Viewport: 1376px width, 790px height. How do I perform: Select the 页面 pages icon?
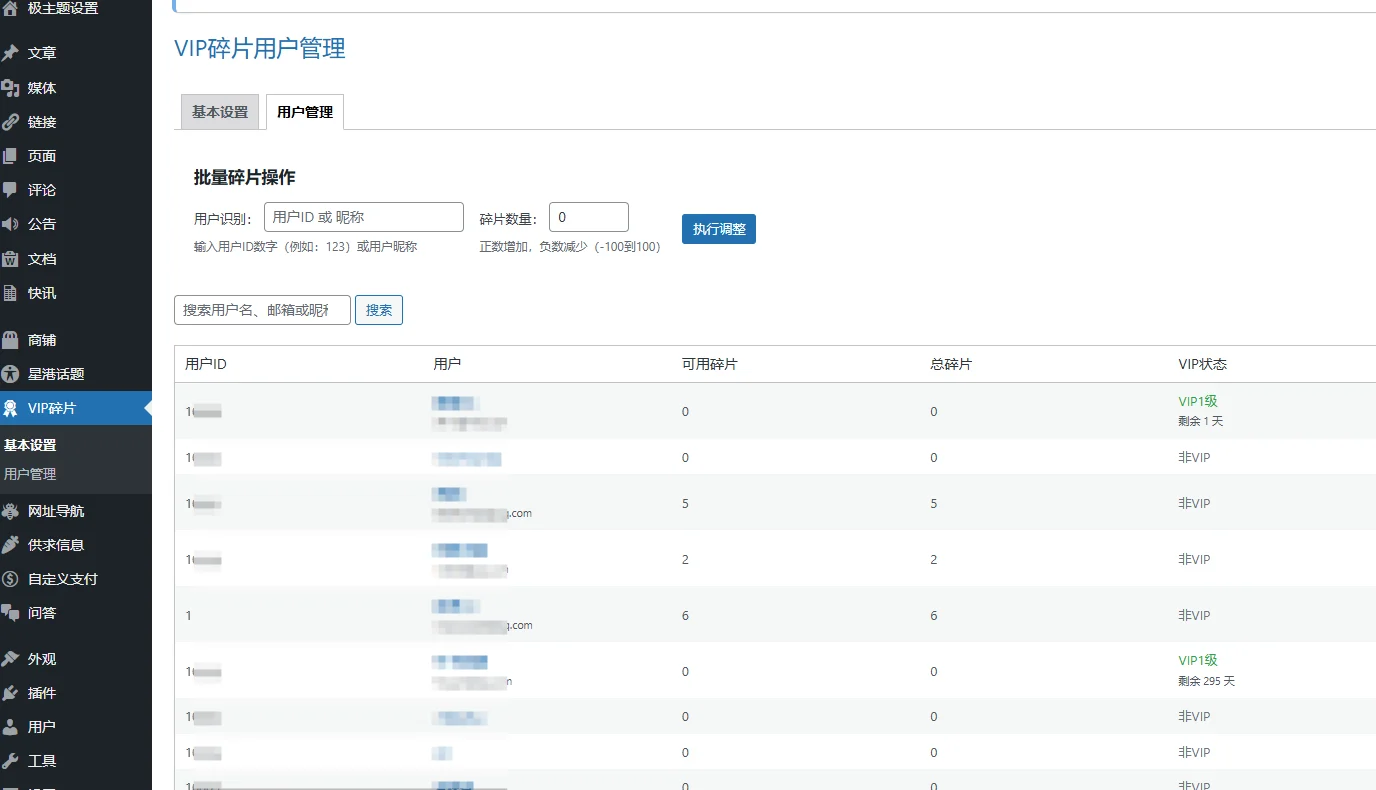(x=11, y=156)
